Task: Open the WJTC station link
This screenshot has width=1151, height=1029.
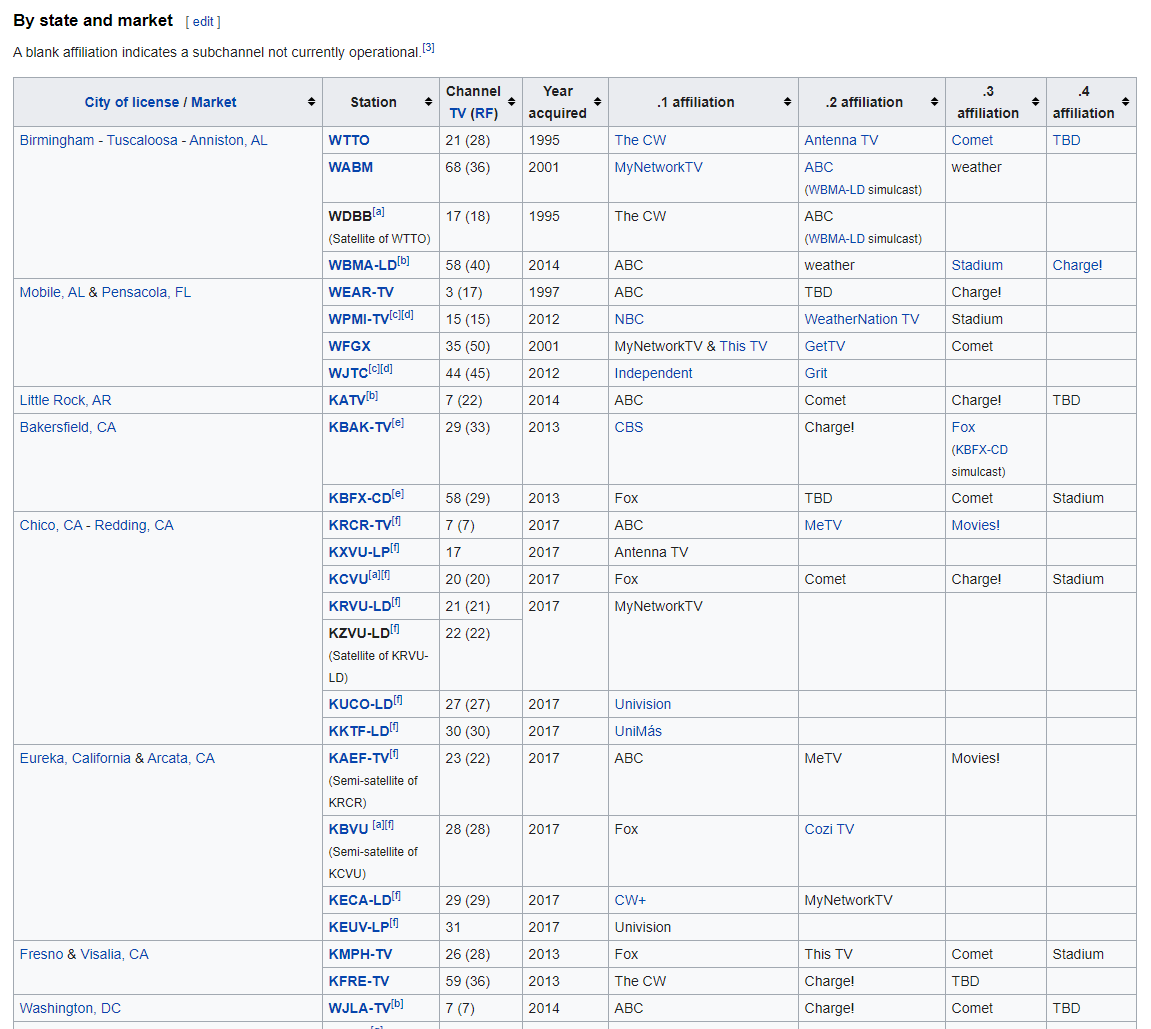Action: [x=348, y=374]
